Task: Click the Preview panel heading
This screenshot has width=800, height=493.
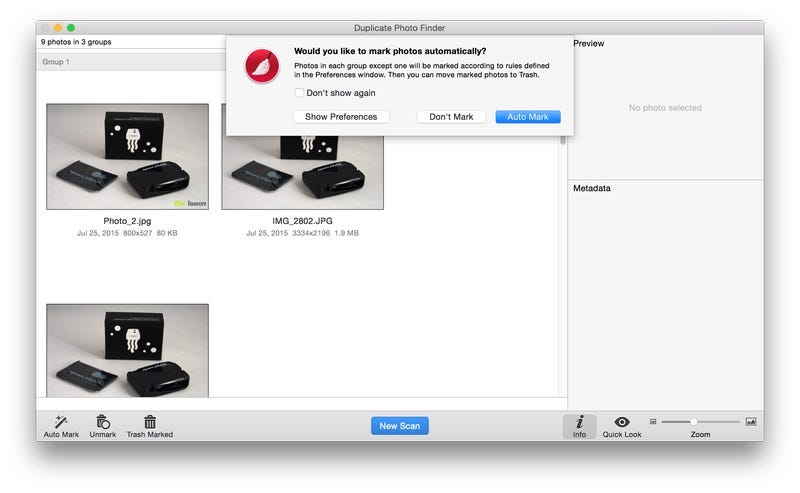Action: tap(588, 43)
